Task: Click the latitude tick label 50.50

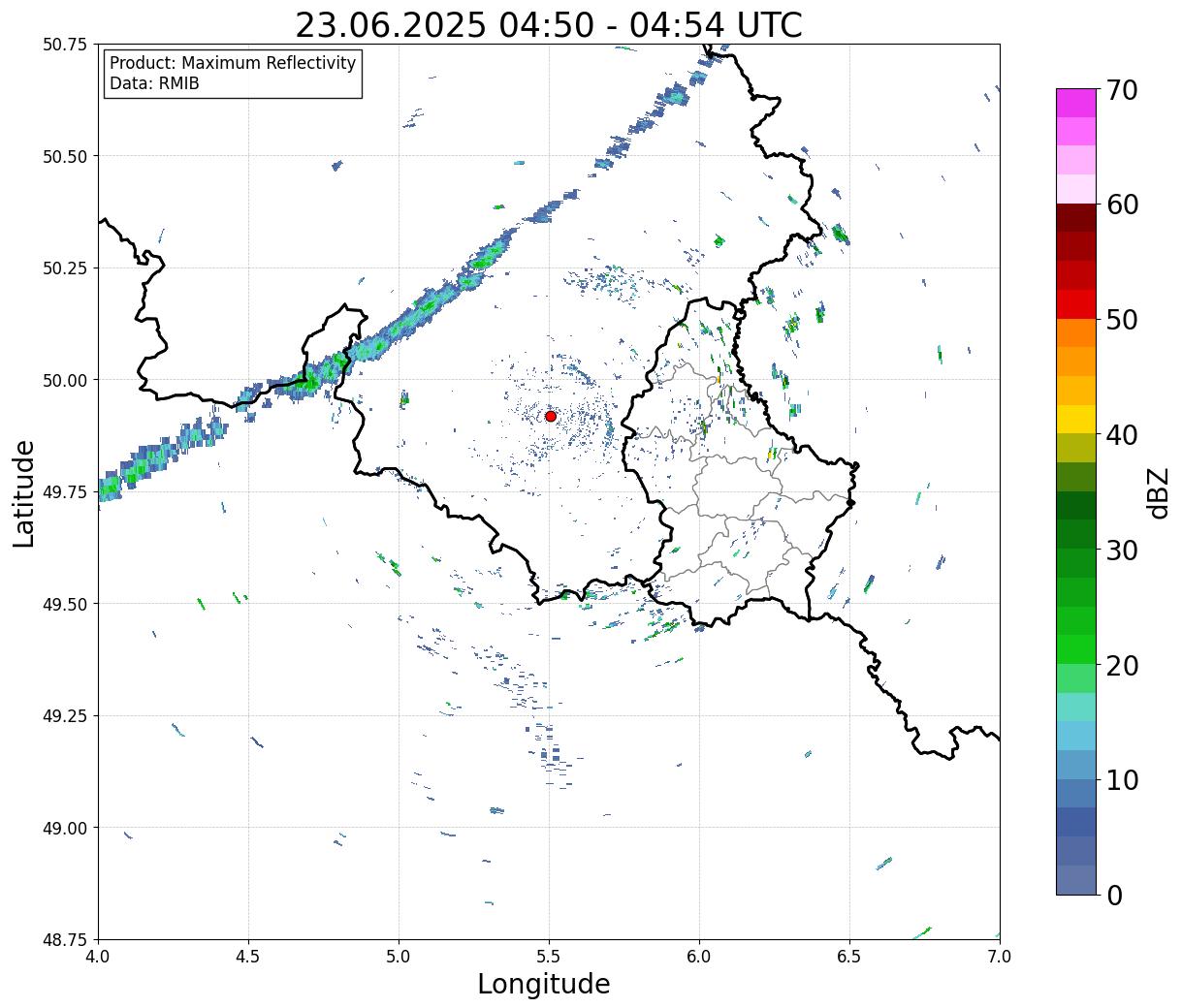Action: [64, 156]
